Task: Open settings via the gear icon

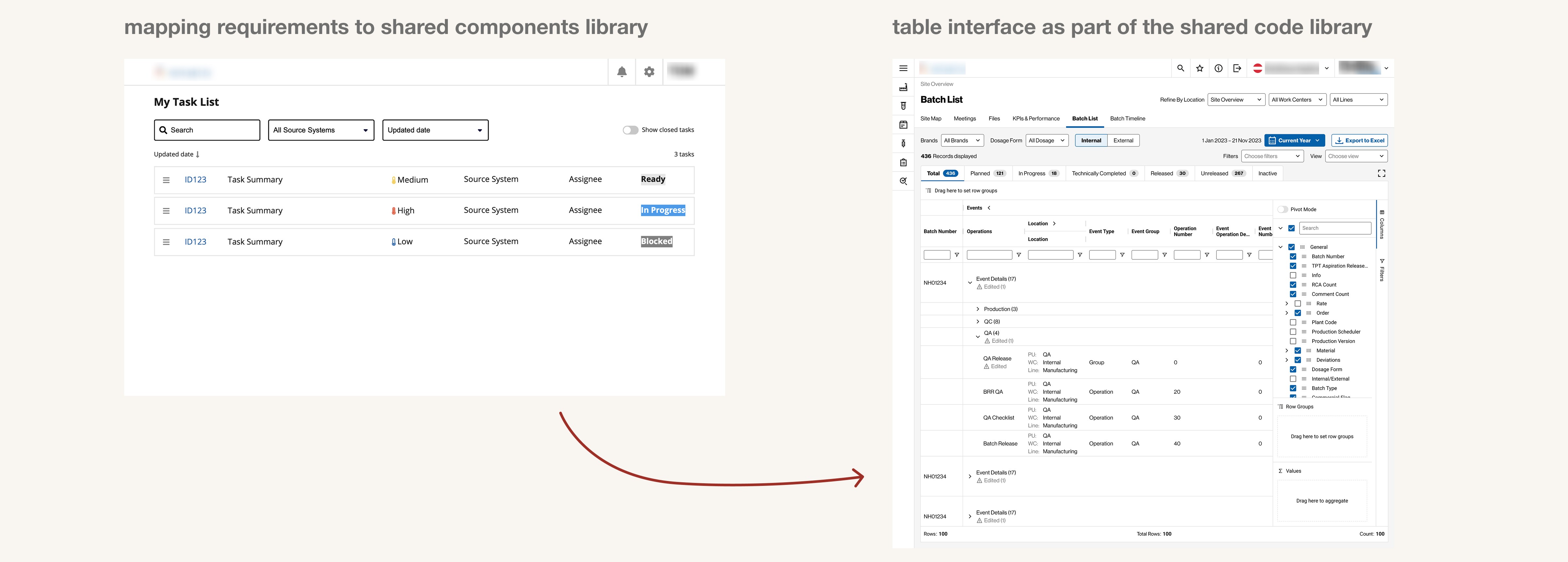Action: (x=649, y=72)
